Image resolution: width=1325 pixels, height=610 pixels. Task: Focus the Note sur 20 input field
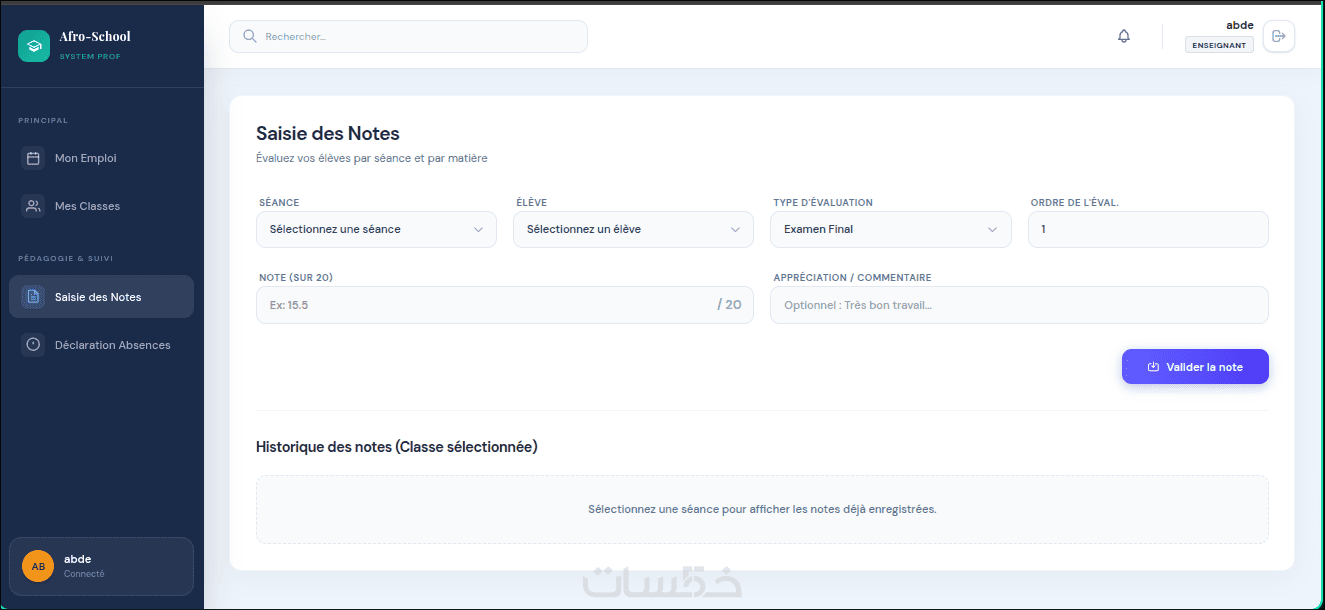[x=505, y=305]
